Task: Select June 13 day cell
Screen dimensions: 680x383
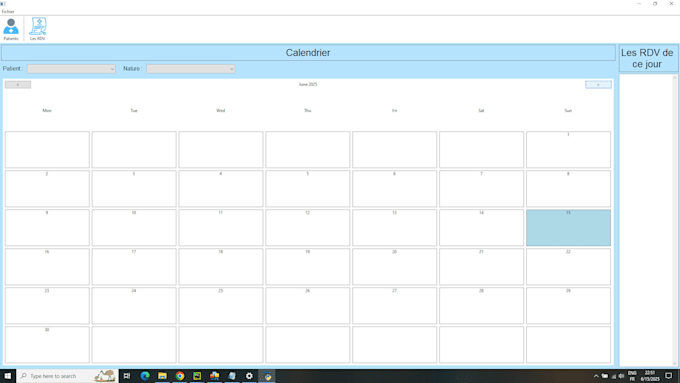Action: [395, 228]
